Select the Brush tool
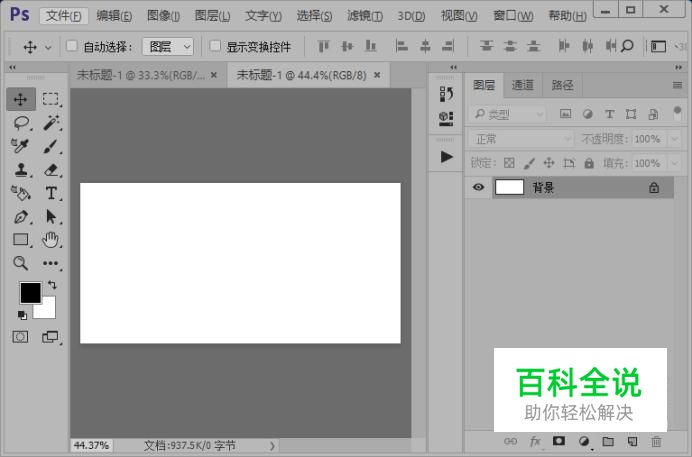This screenshot has height=457, width=692. (x=50, y=146)
